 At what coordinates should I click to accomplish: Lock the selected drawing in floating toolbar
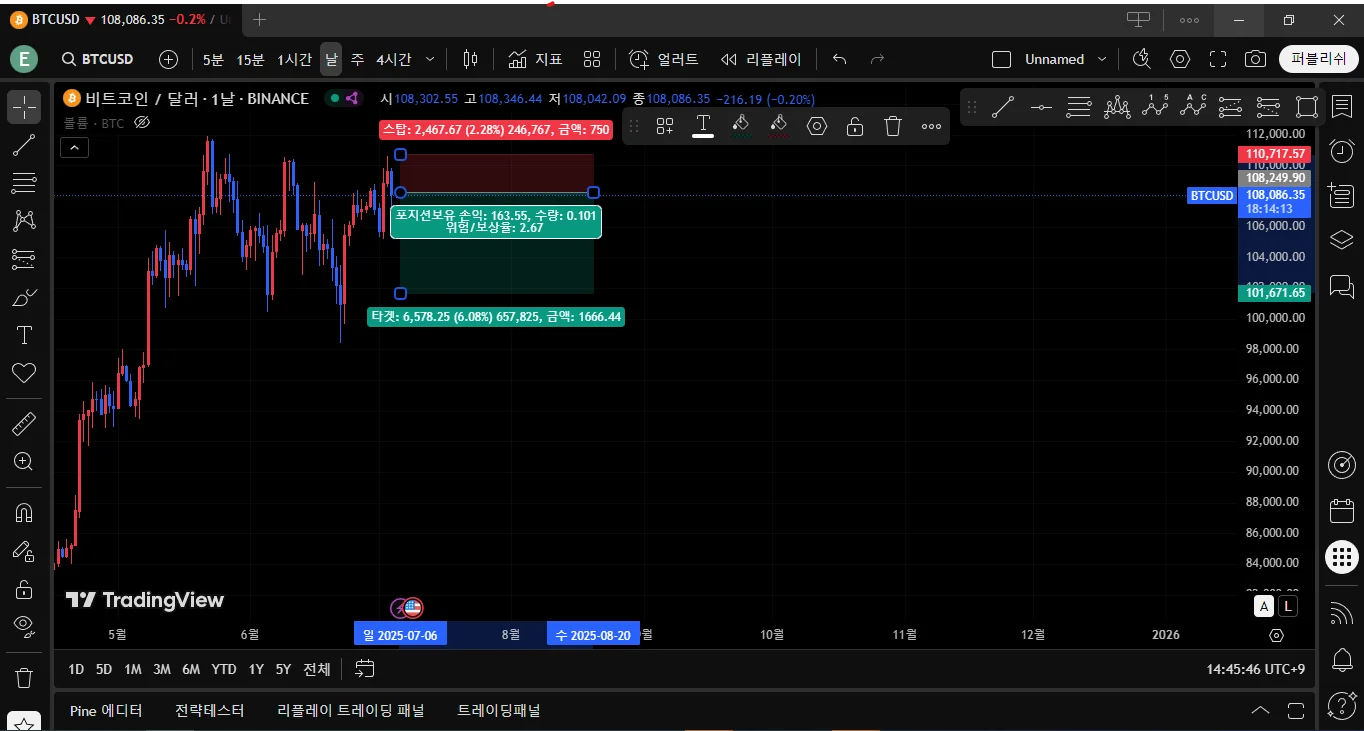[x=855, y=126]
